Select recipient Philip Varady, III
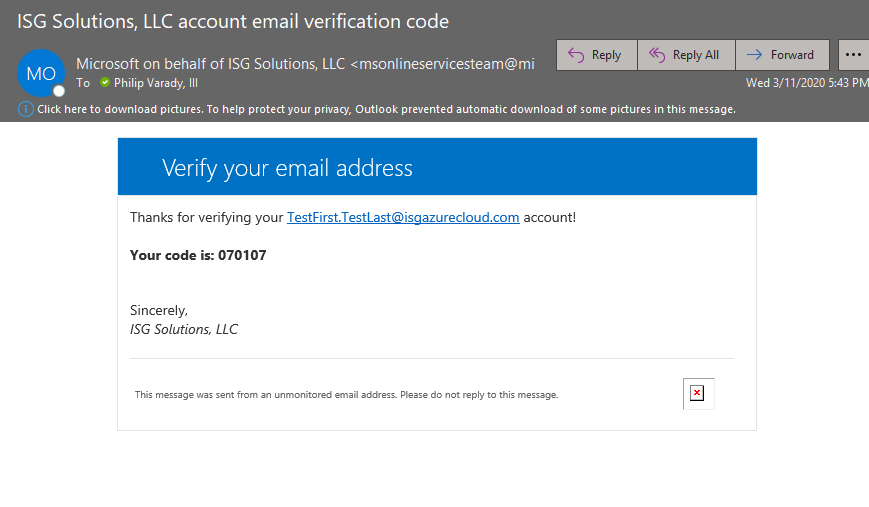The height and width of the screenshot is (507, 869). [x=156, y=83]
